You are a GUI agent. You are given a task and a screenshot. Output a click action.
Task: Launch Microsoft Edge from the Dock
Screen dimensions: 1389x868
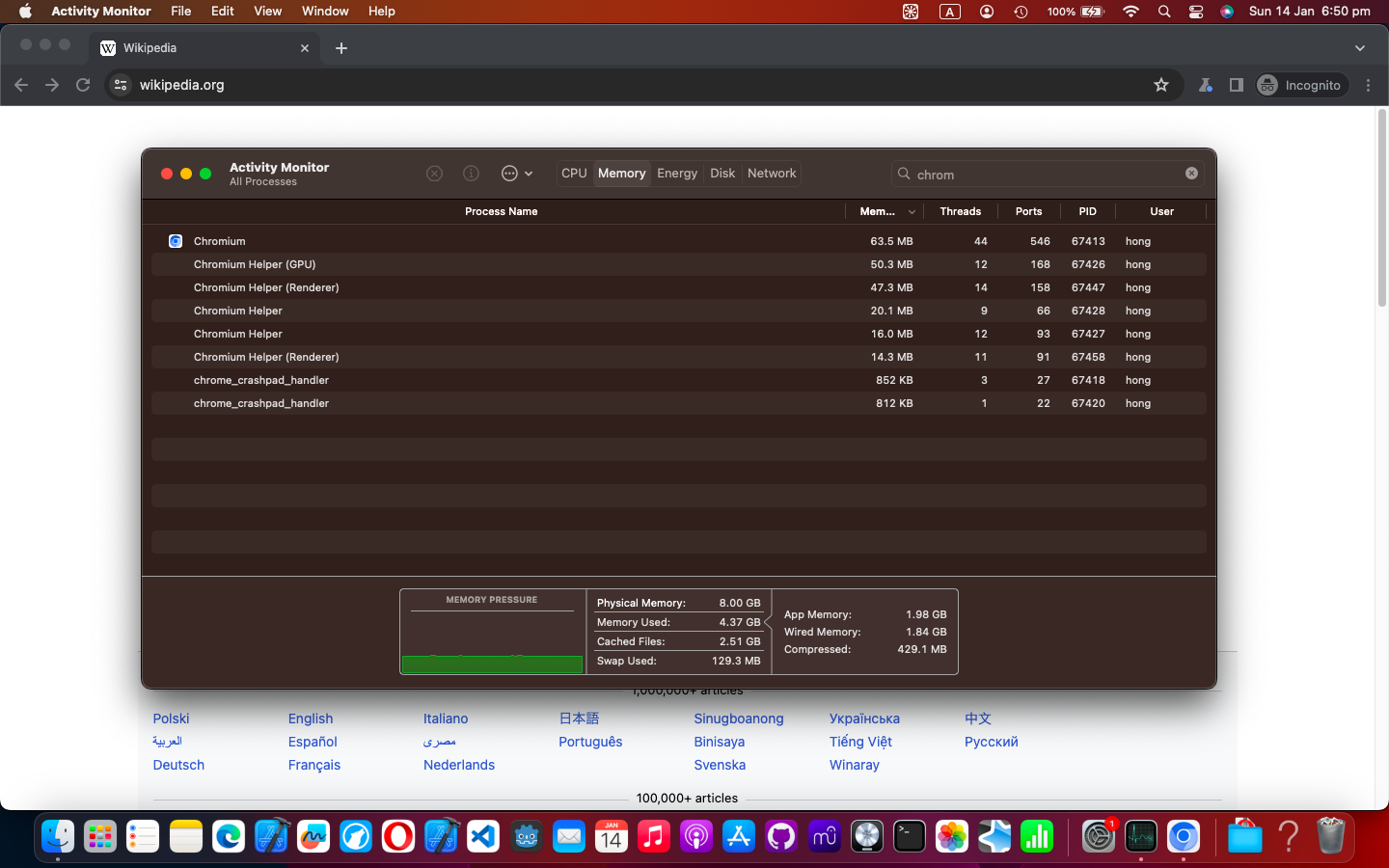229,836
